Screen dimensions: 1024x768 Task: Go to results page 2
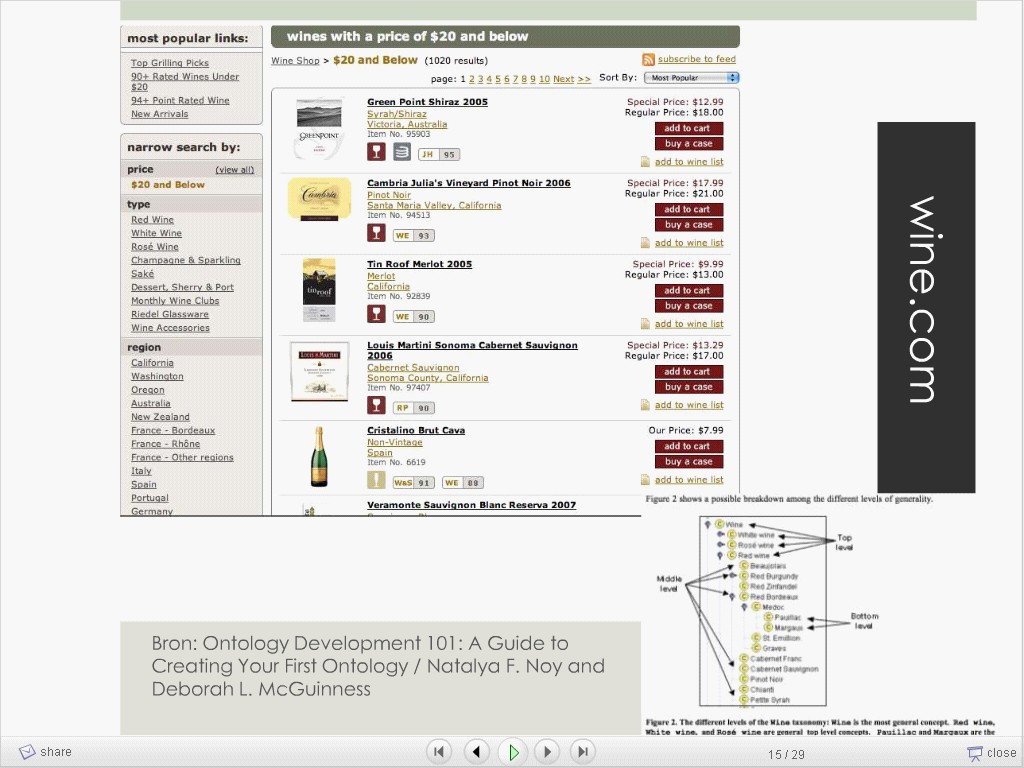472,79
